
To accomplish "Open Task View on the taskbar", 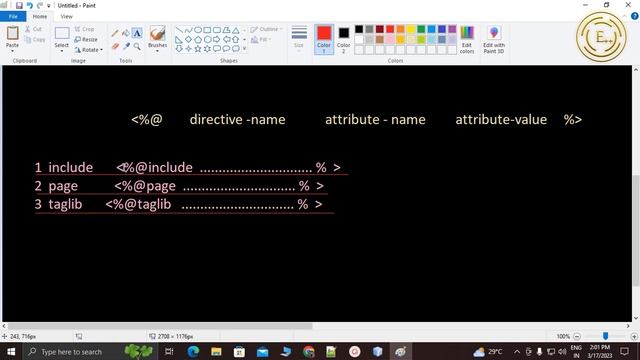I will [x=169, y=351].
